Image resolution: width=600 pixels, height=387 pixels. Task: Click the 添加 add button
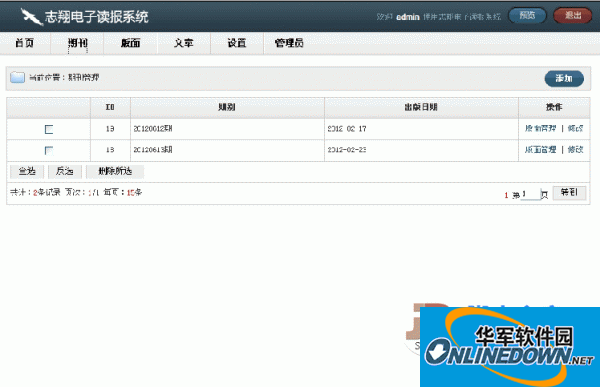point(564,78)
